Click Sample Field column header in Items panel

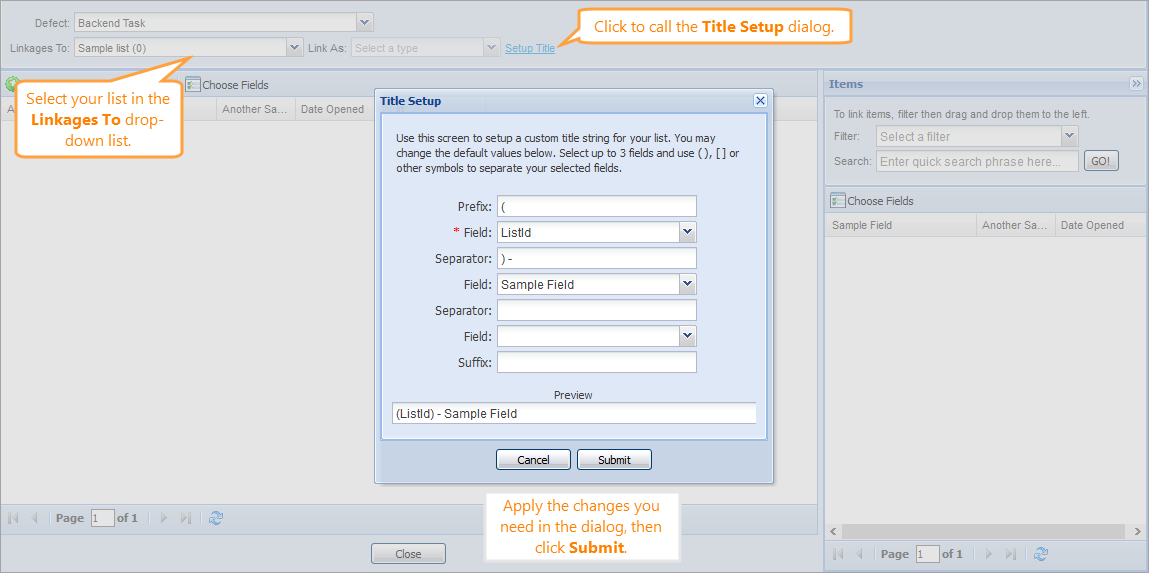[x=901, y=225]
